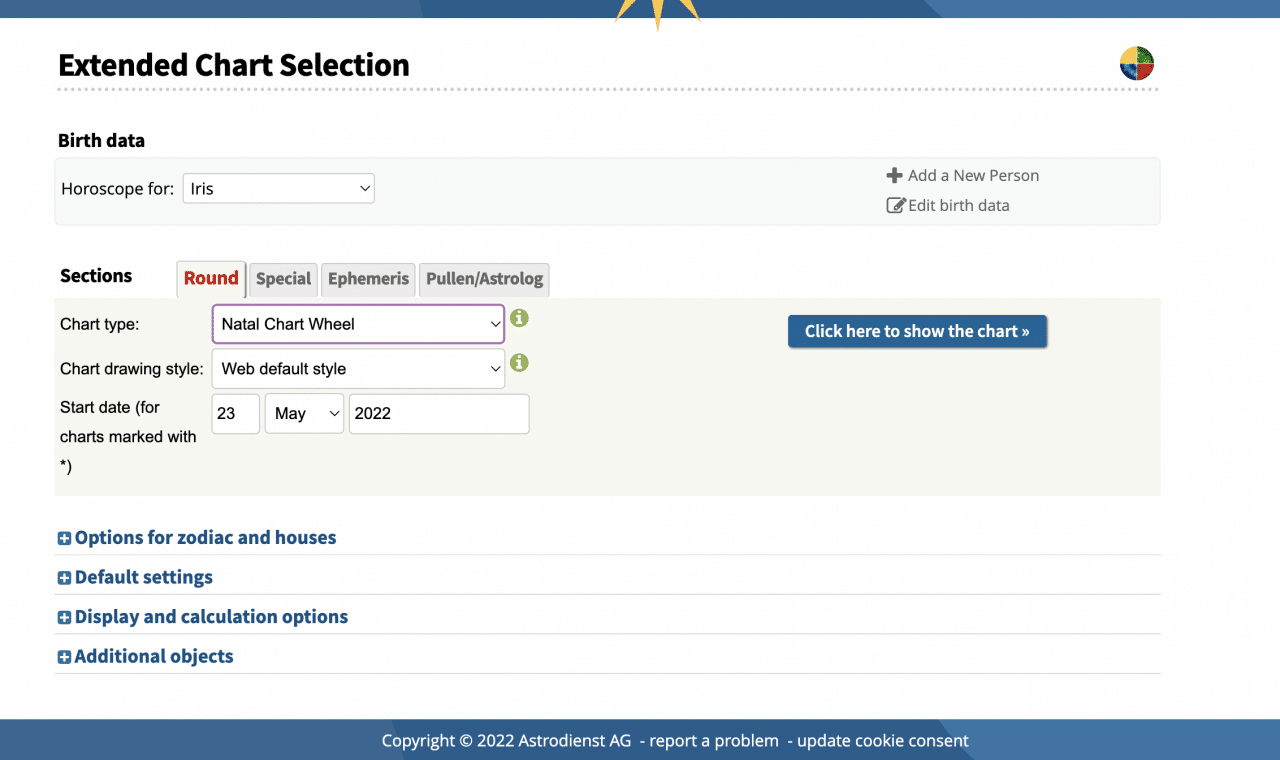Click the start date year field
The width and height of the screenshot is (1280, 760).
[x=438, y=414]
